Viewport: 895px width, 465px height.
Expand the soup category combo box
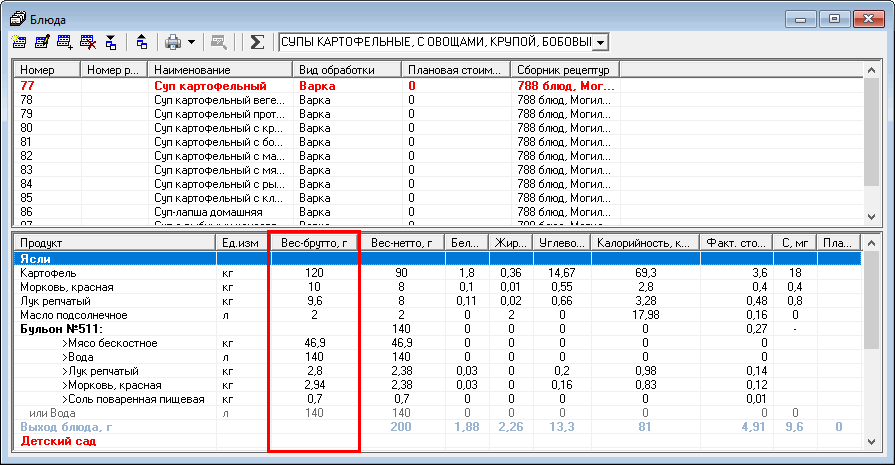click(x=600, y=43)
